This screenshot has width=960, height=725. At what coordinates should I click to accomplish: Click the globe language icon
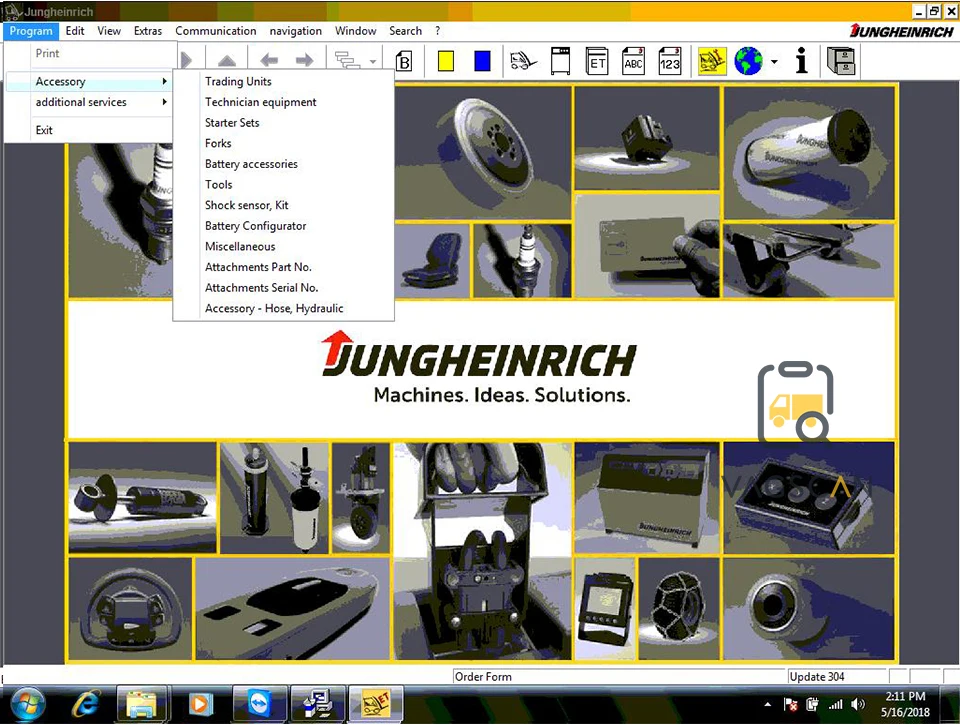[x=748, y=61]
